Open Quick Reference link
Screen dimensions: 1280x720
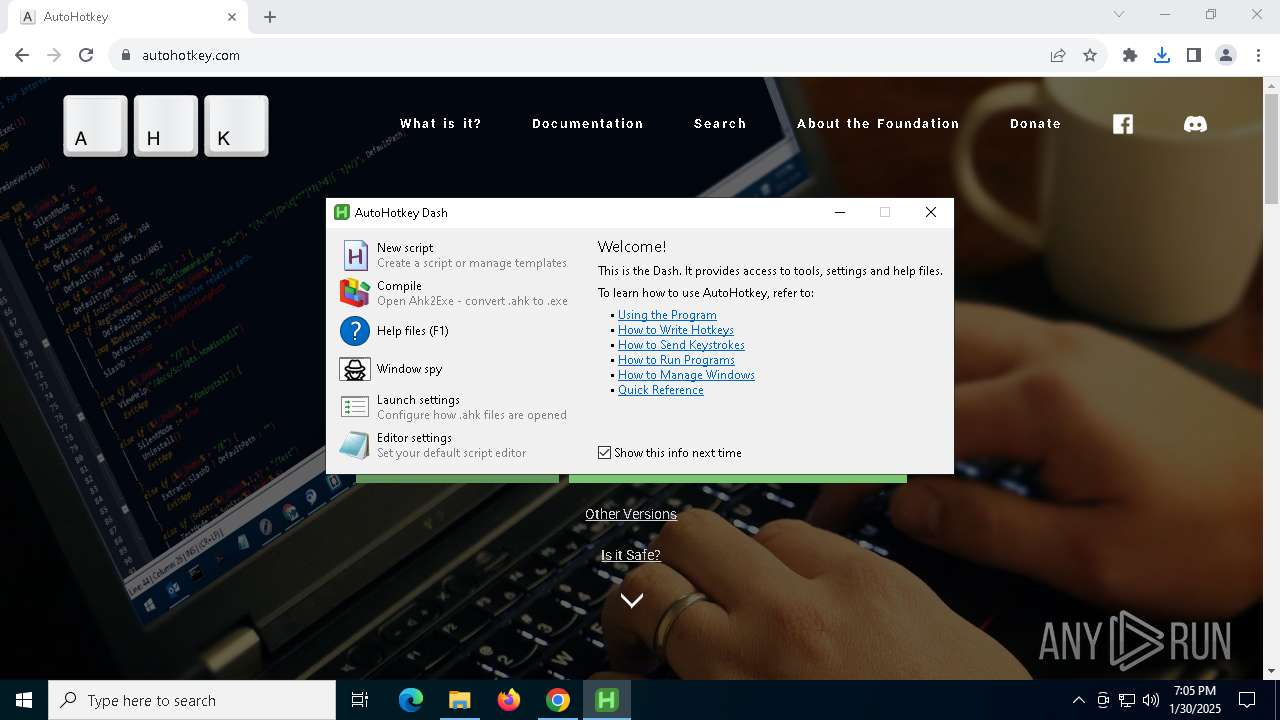point(661,390)
